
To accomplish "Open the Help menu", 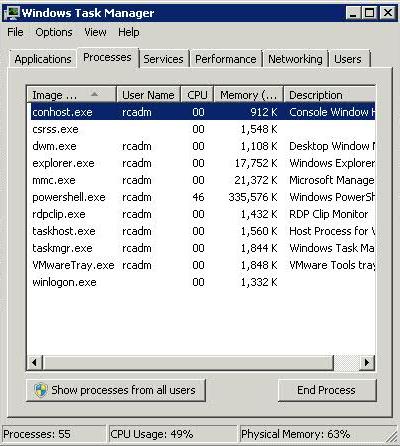I will coord(129,32).
